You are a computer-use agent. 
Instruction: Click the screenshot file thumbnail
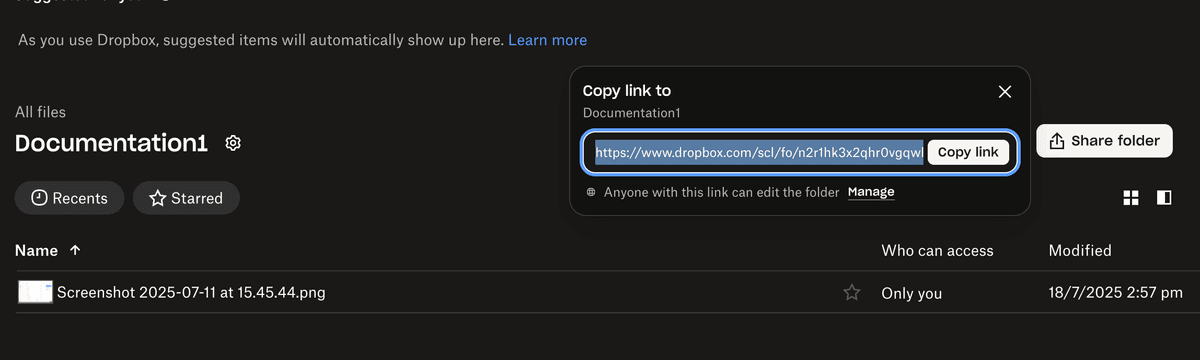tap(35, 292)
